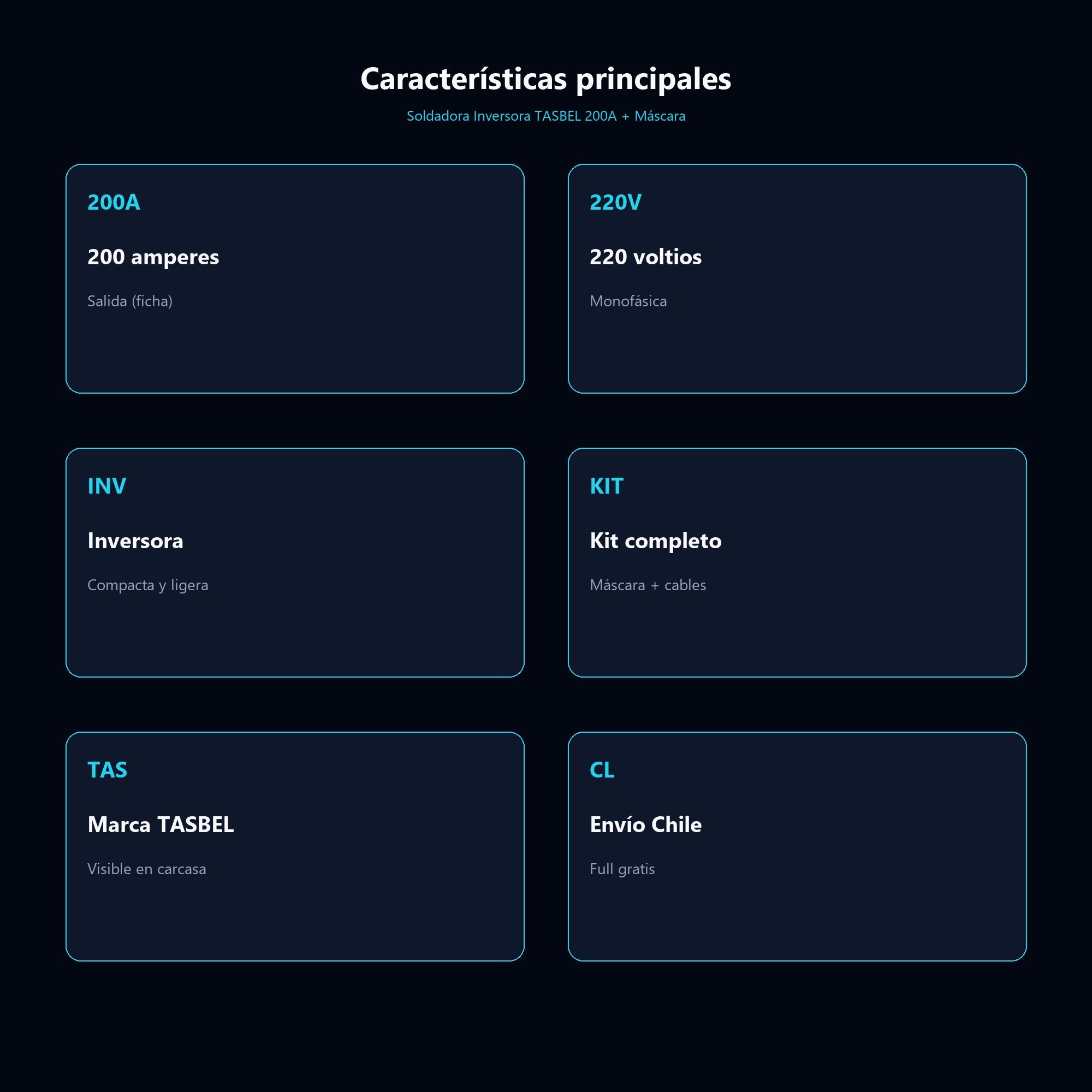This screenshot has height=1092, width=1092.
Task: Click the "Compacta y ligera" description
Action: pos(147,585)
